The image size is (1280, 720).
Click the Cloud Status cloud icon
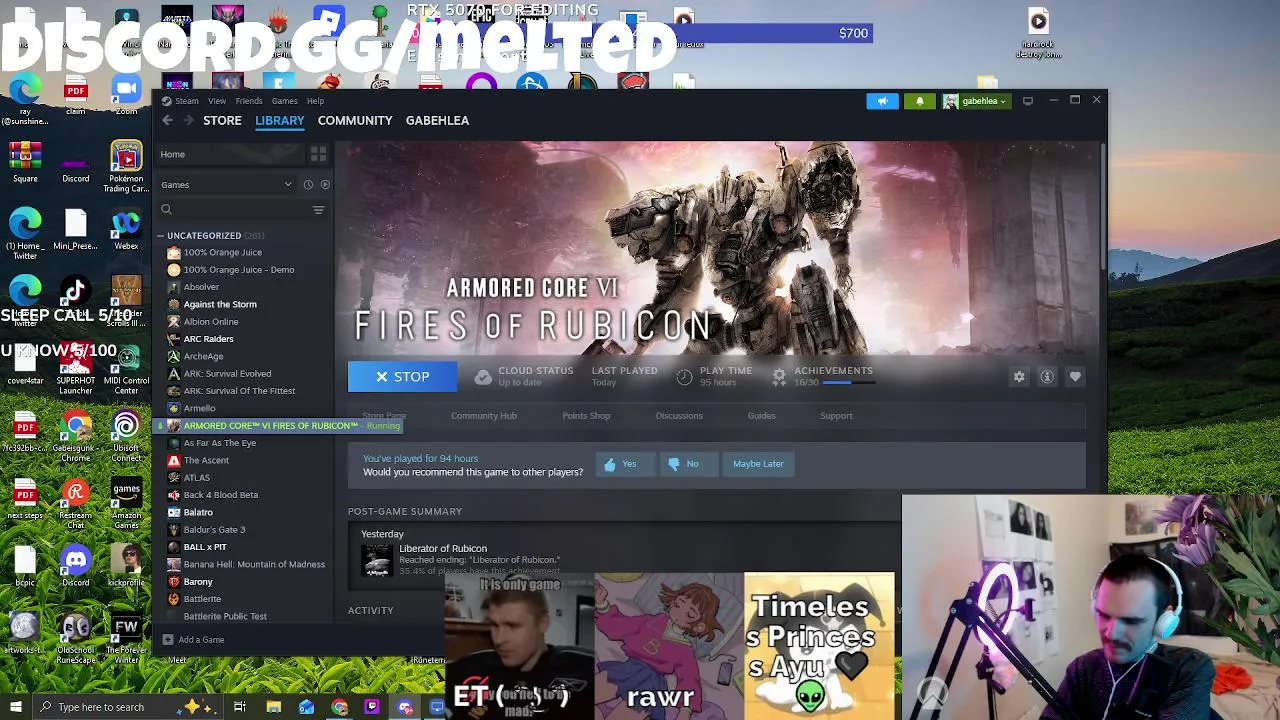tap(483, 377)
